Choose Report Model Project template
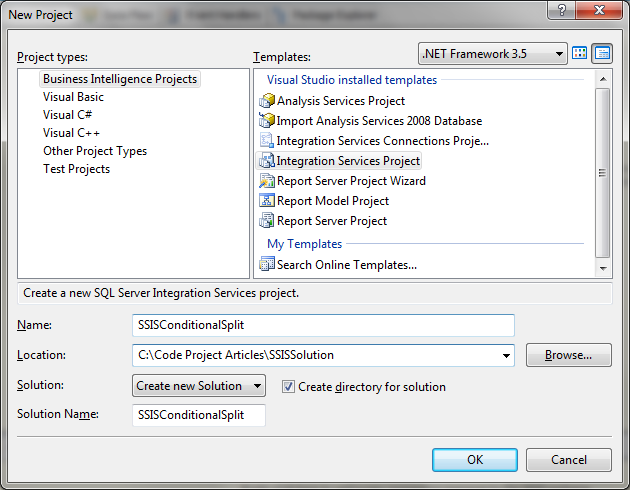 [x=333, y=201]
